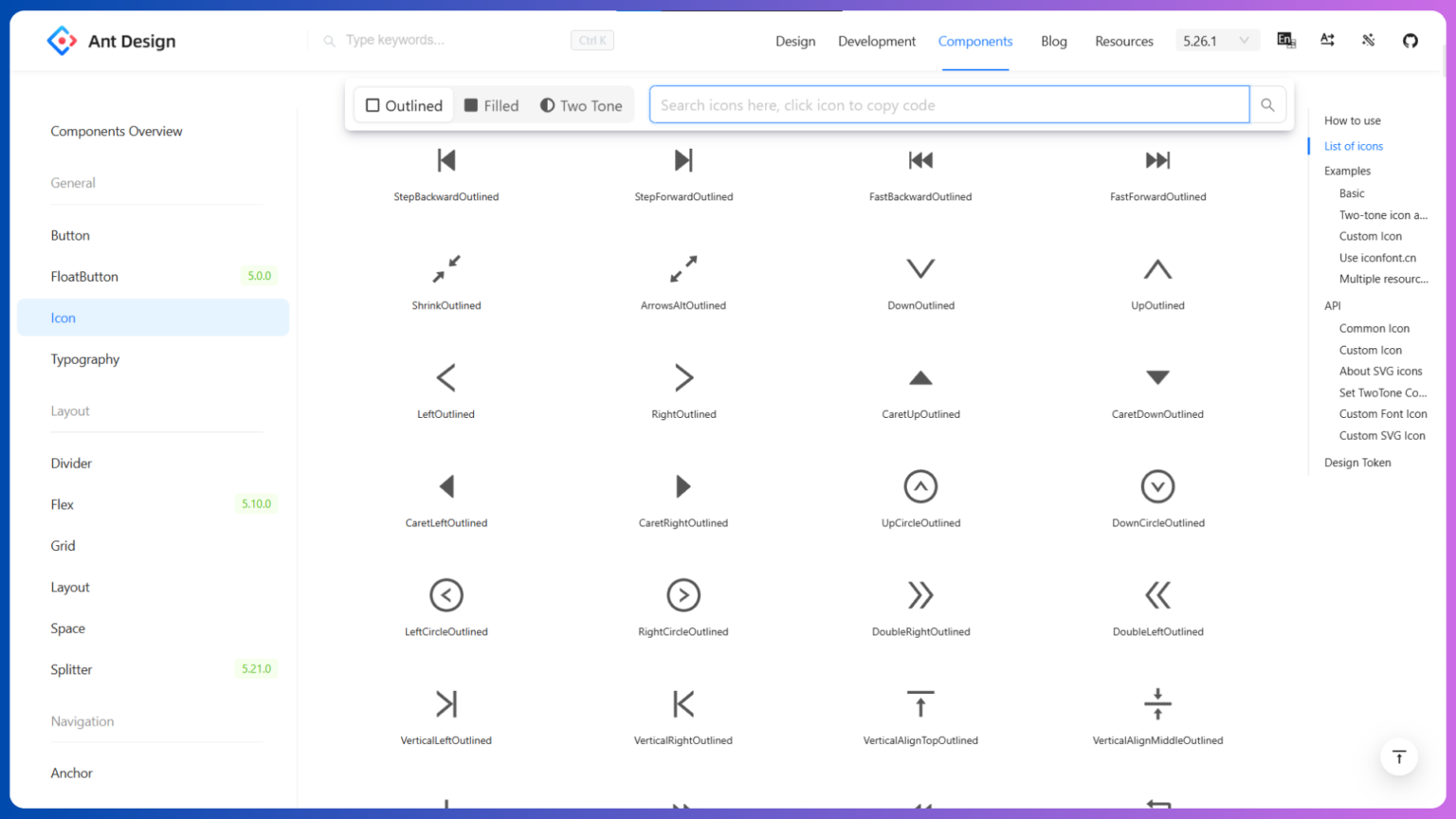Screen dimensions: 1456x819
Task: Navigate to the Typography component
Action: 84,359
